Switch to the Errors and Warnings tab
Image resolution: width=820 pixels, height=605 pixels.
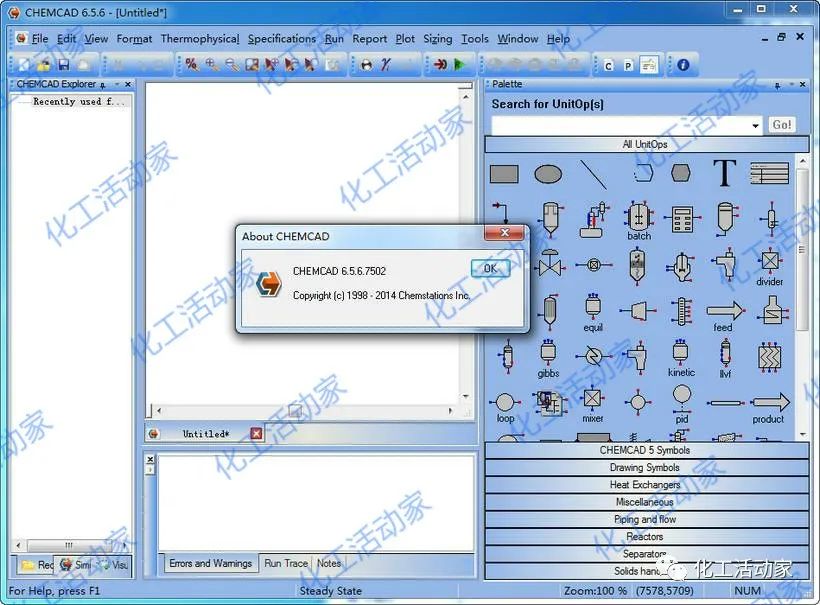point(210,563)
